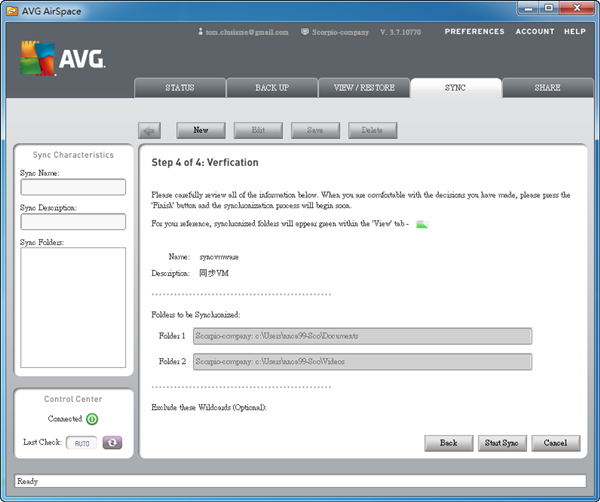Click the Sync Name input field
The width and height of the screenshot is (600, 502).
coord(73,187)
